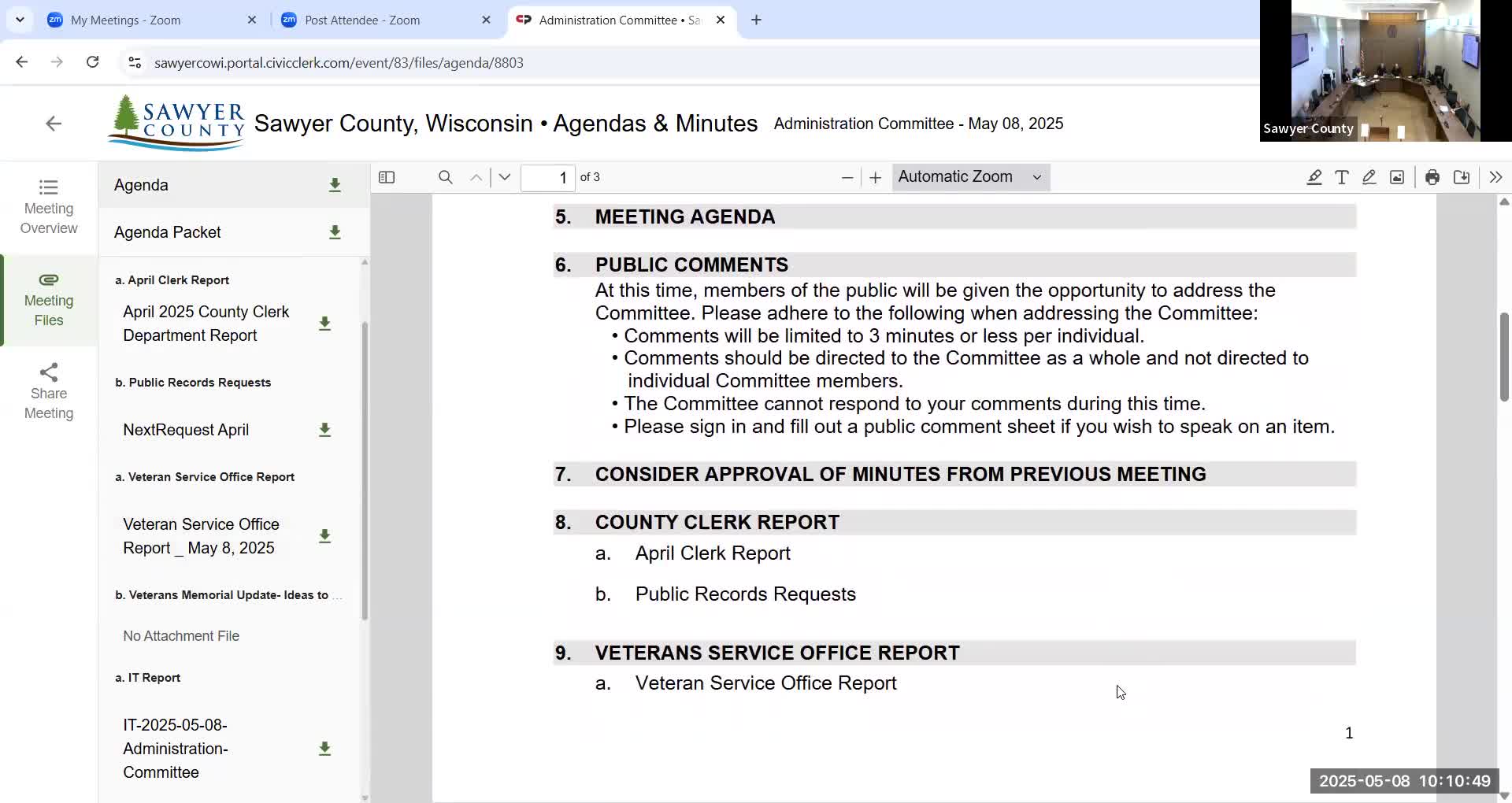Download IT-2025-05-08-Administration-Committee file
Viewport: 1512px width, 803px height.
coord(324,749)
